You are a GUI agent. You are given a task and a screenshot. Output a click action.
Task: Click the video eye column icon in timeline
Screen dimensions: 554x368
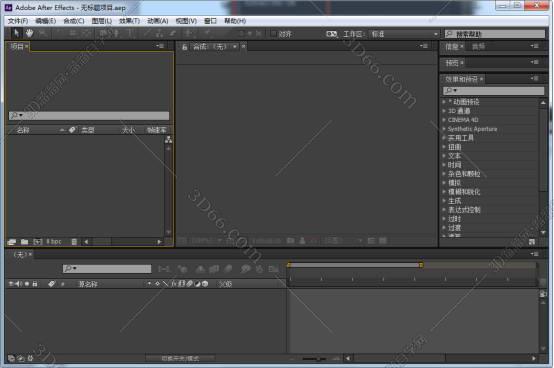(x=11, y=284)
